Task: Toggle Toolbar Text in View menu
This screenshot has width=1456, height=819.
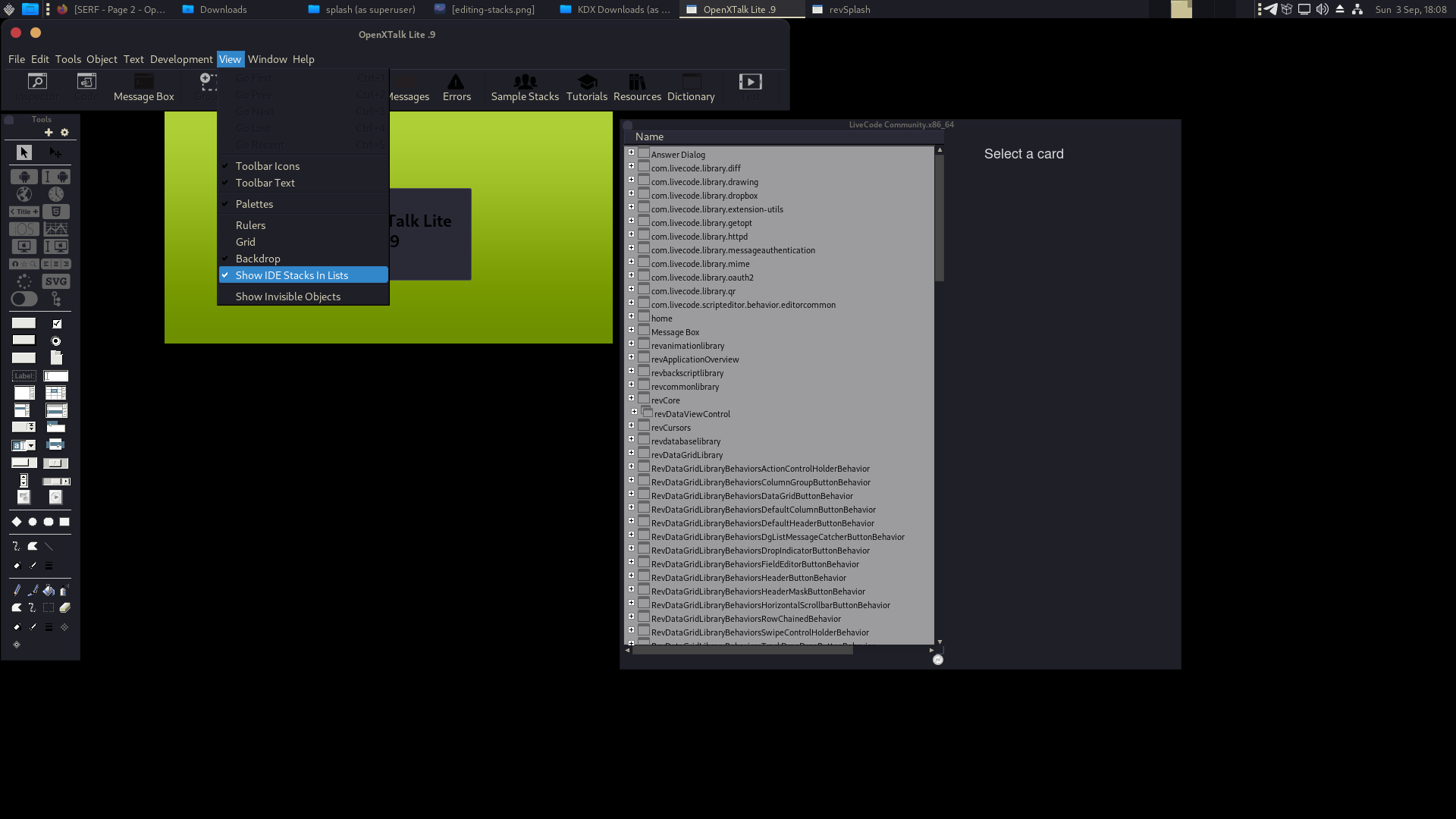Action: (303, 183)
